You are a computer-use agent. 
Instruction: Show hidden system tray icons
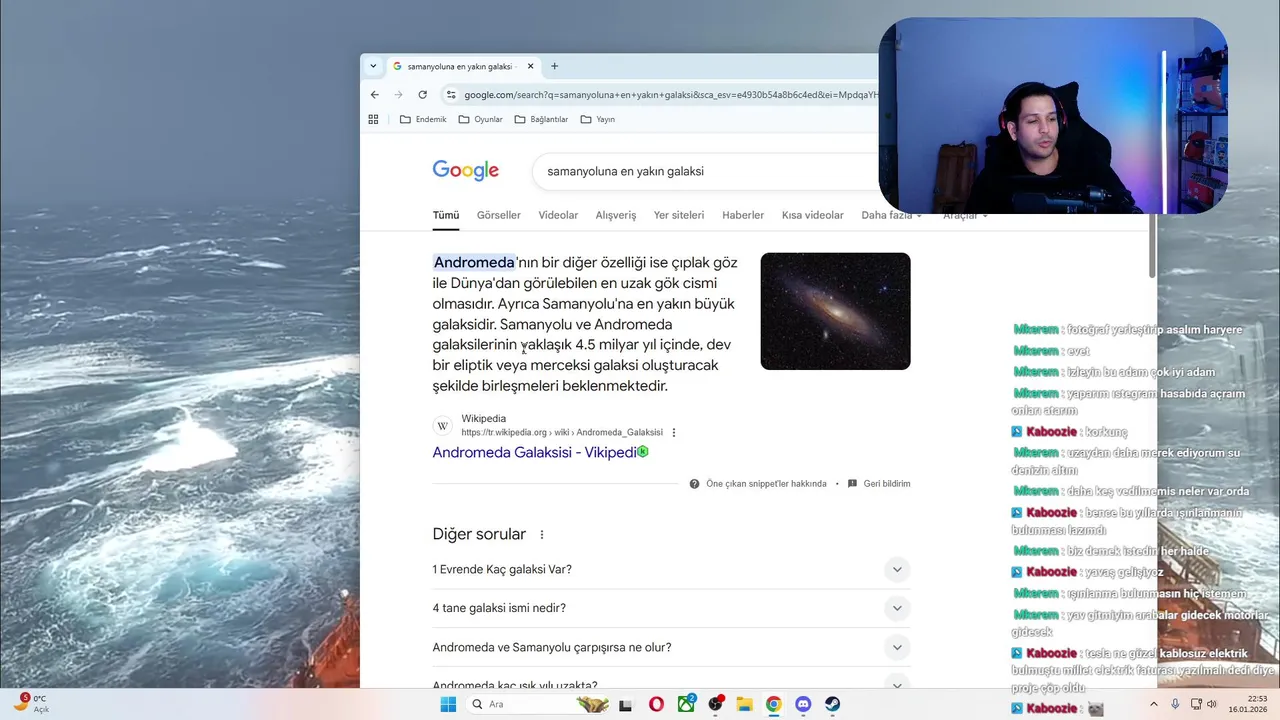1153,704
